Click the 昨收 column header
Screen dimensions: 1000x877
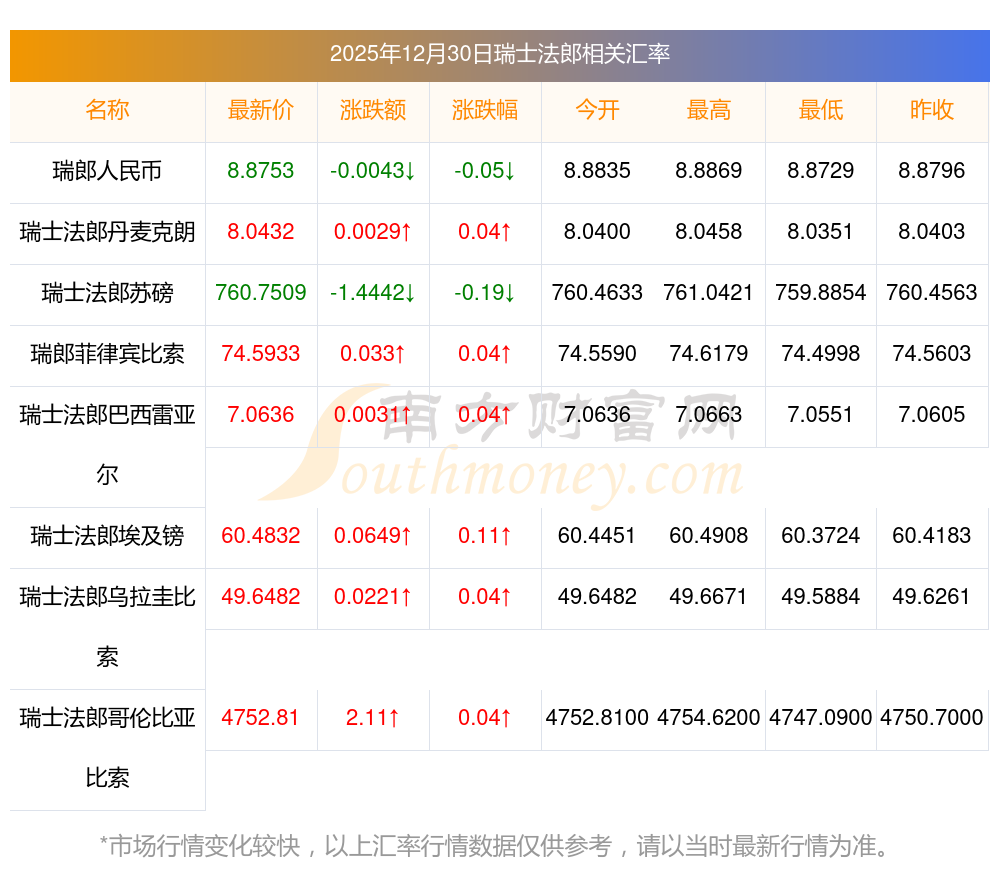coord(932,110)
